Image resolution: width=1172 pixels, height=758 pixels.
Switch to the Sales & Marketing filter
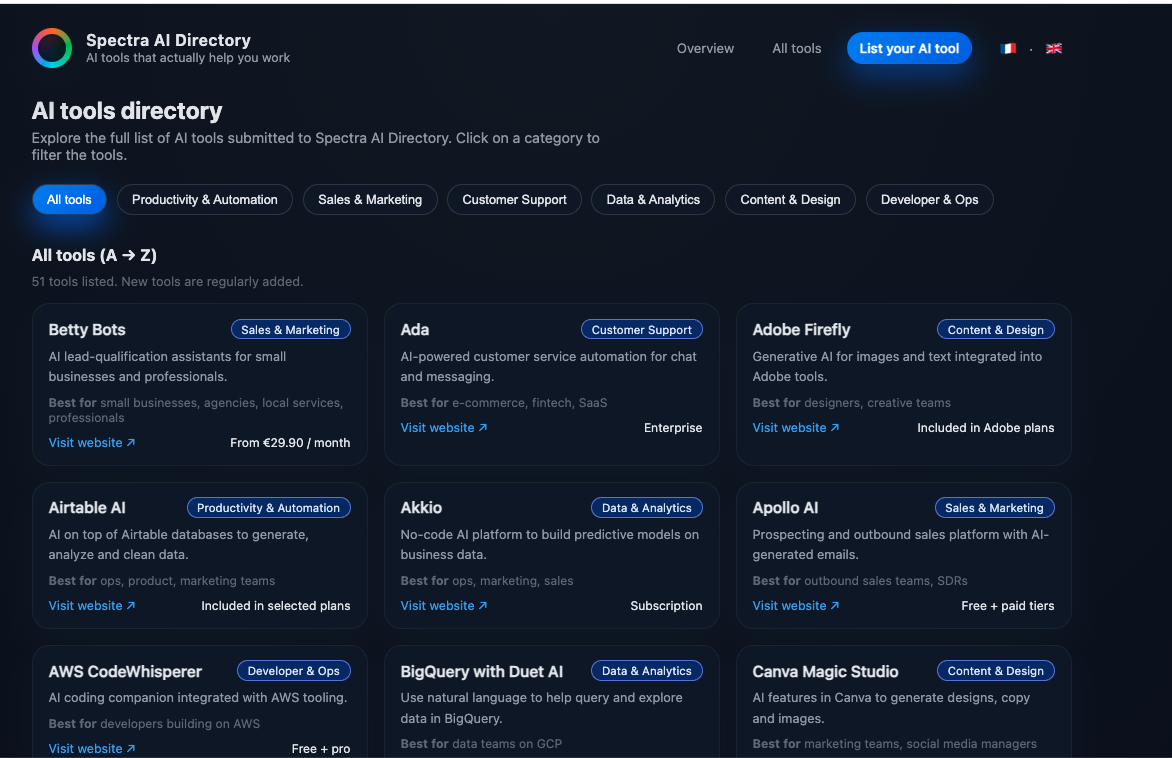click(370, 199)
